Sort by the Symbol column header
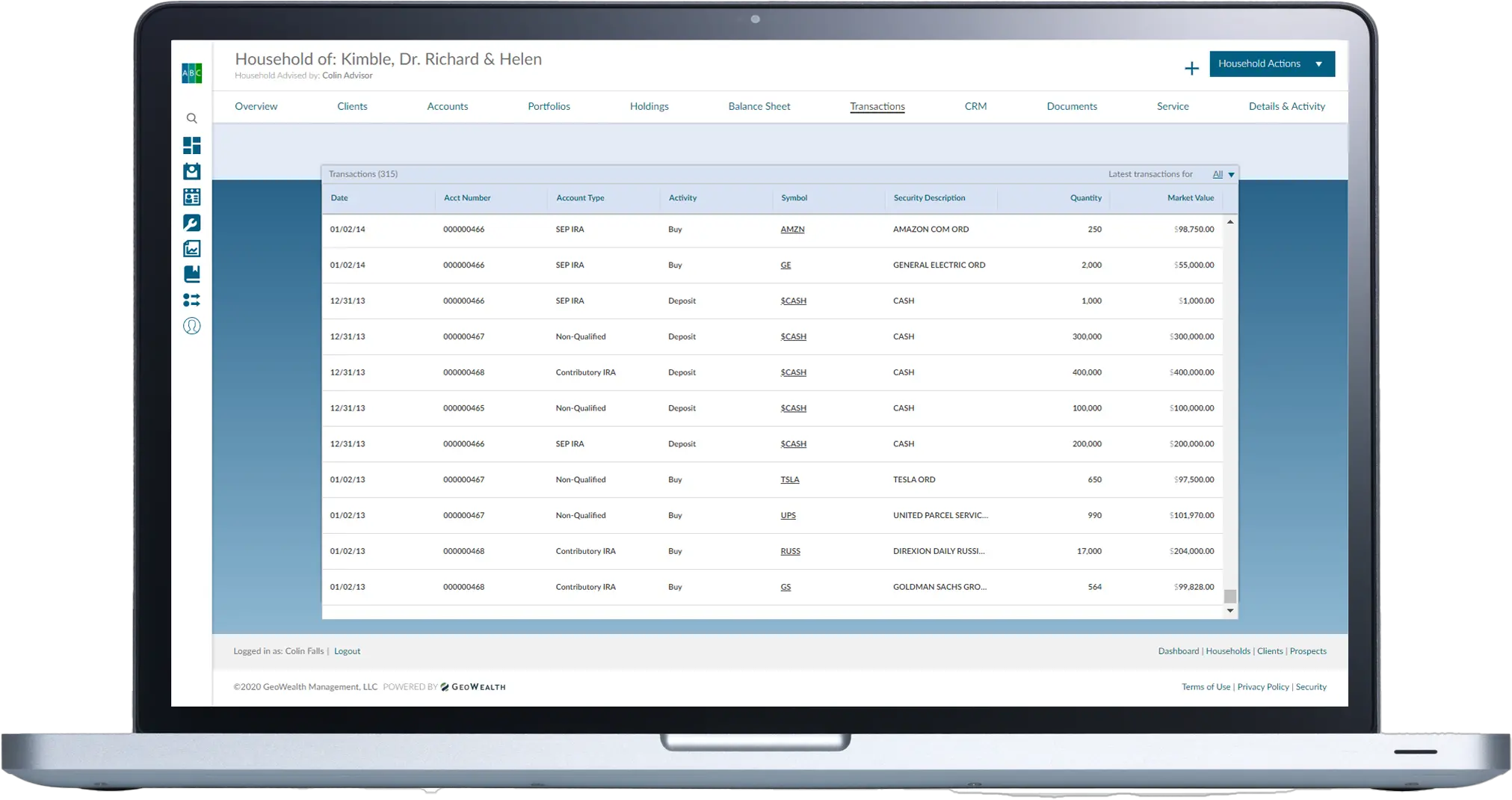1512x800 pixels. (794, 198)
